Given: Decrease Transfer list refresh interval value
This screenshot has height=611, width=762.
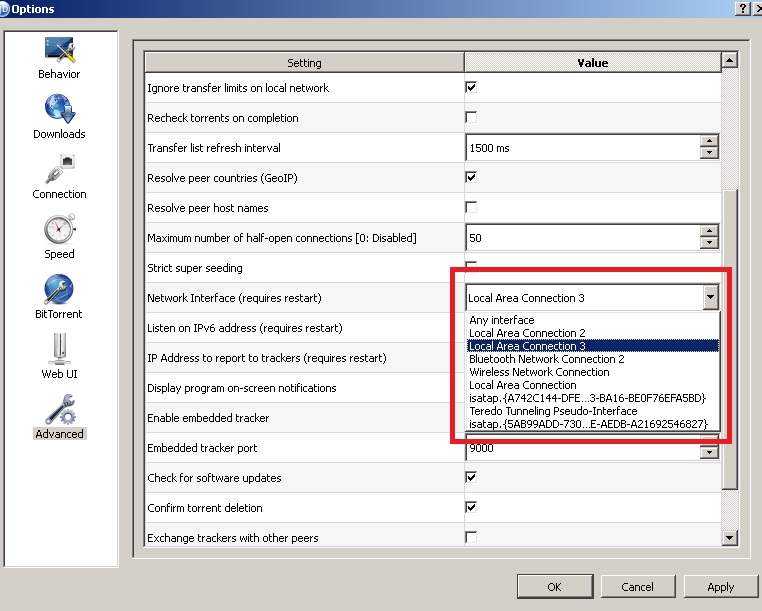Looking at the screenshot, I should tap(709, 153).
